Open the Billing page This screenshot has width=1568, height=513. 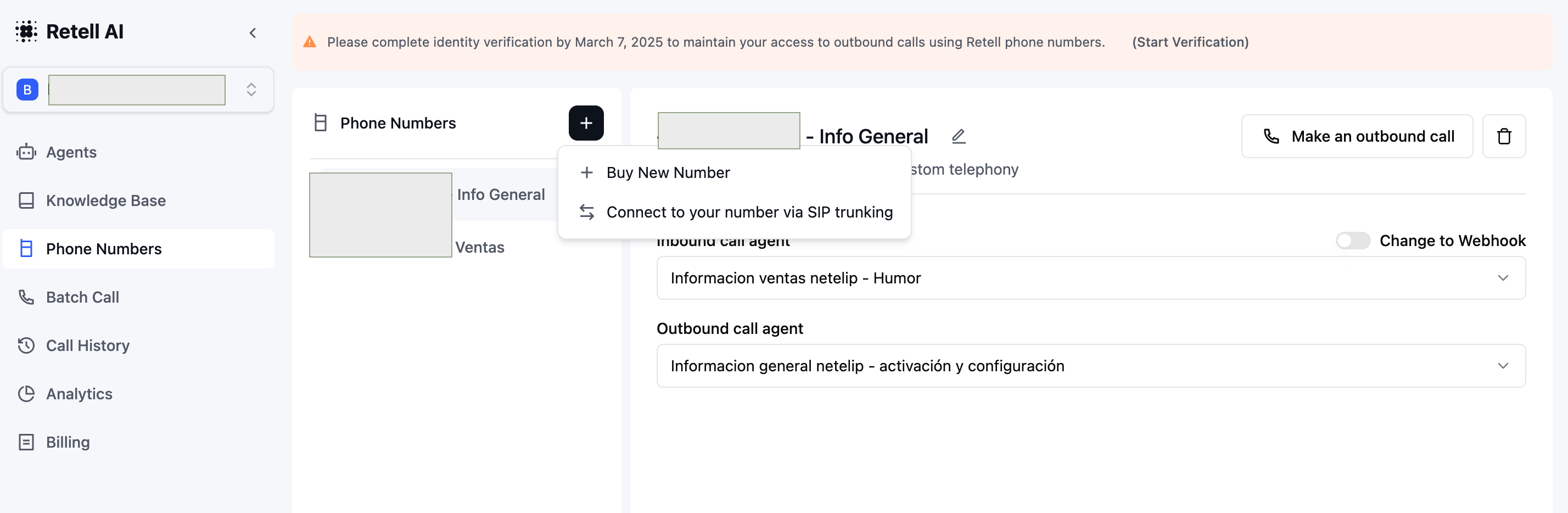(x=138, y=442)
